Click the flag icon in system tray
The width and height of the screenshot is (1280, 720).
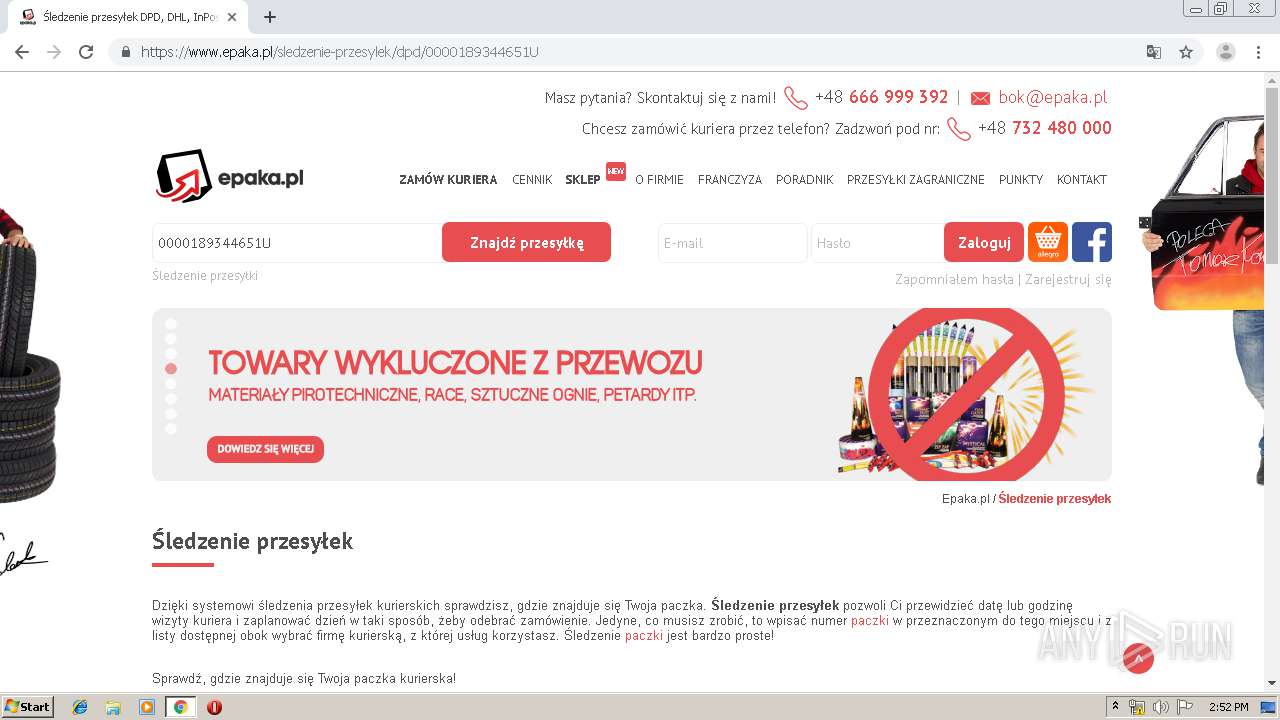point(1184,707)
